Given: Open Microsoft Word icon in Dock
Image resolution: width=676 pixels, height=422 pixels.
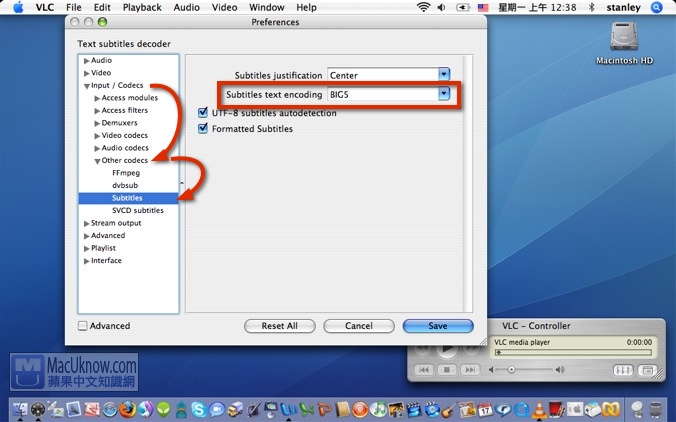Looking at the screenshot, I should (x=289, y=409).
